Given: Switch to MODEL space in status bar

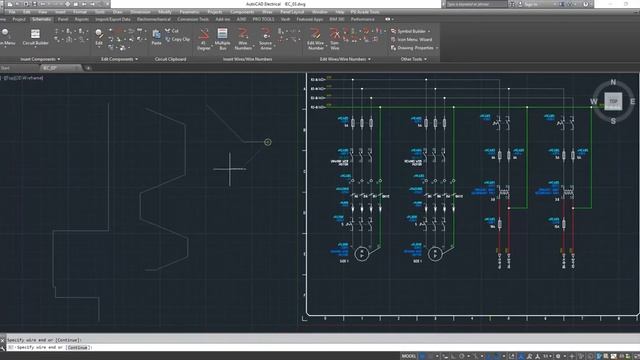Looking at the screenshot, I should coord(409,356).
